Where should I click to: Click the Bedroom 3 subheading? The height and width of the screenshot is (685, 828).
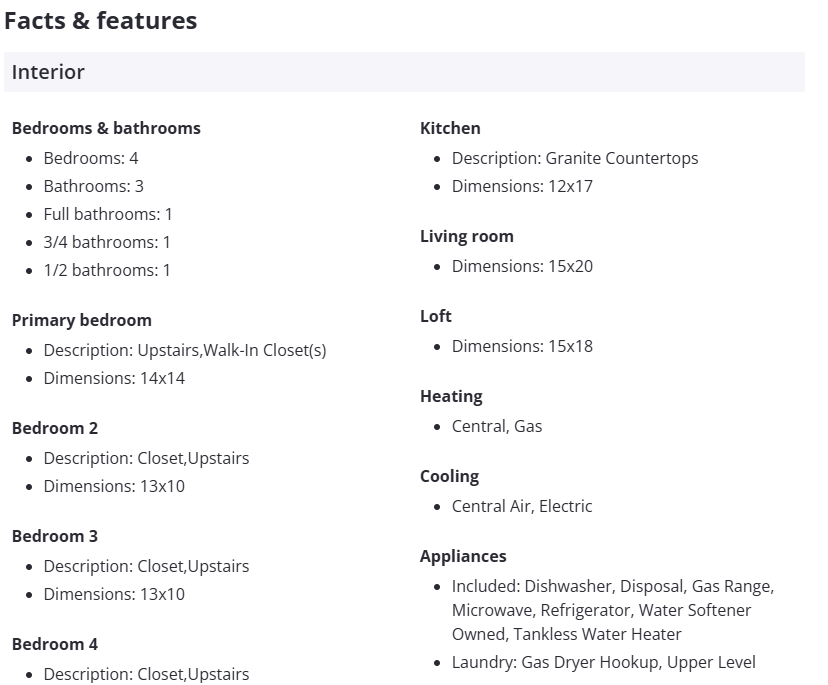click(x=55, y=536)
